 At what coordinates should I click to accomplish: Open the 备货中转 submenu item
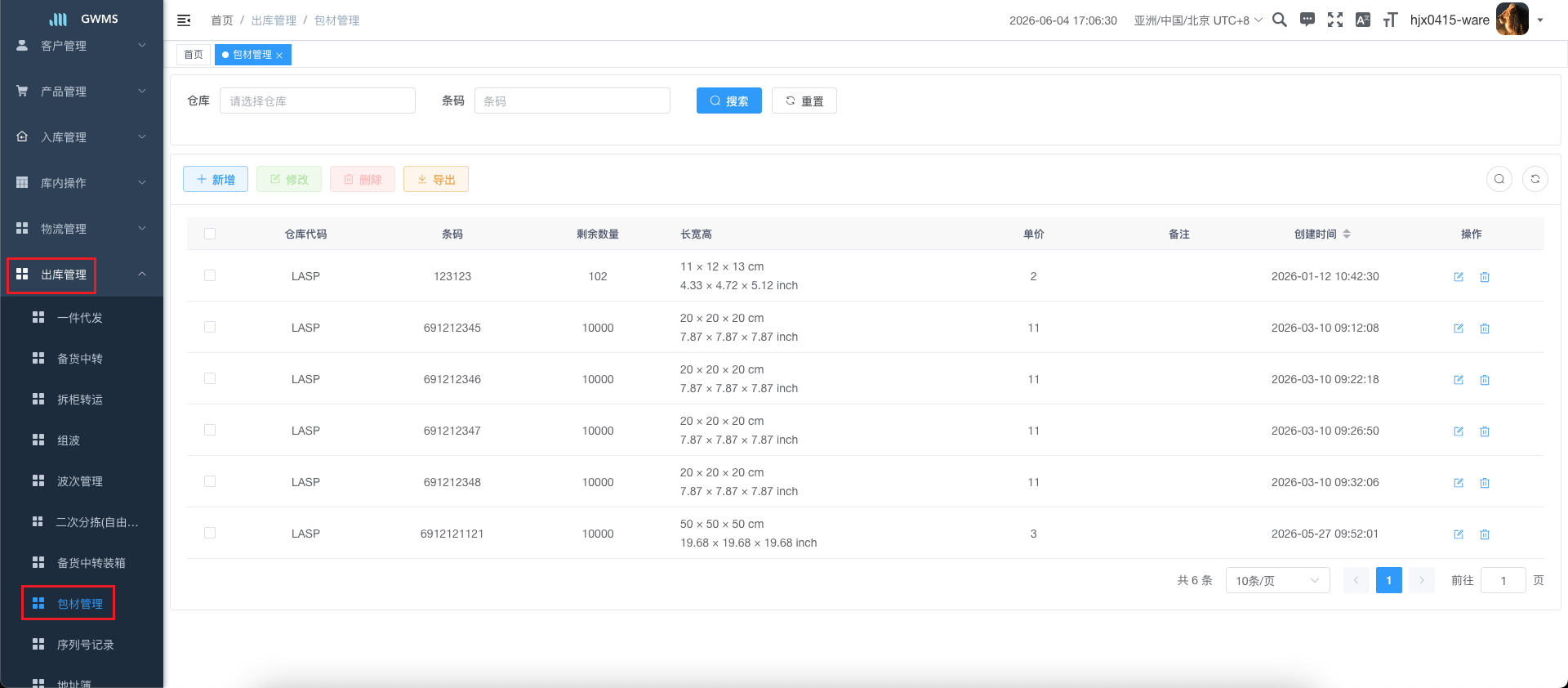tap(82, 359)
